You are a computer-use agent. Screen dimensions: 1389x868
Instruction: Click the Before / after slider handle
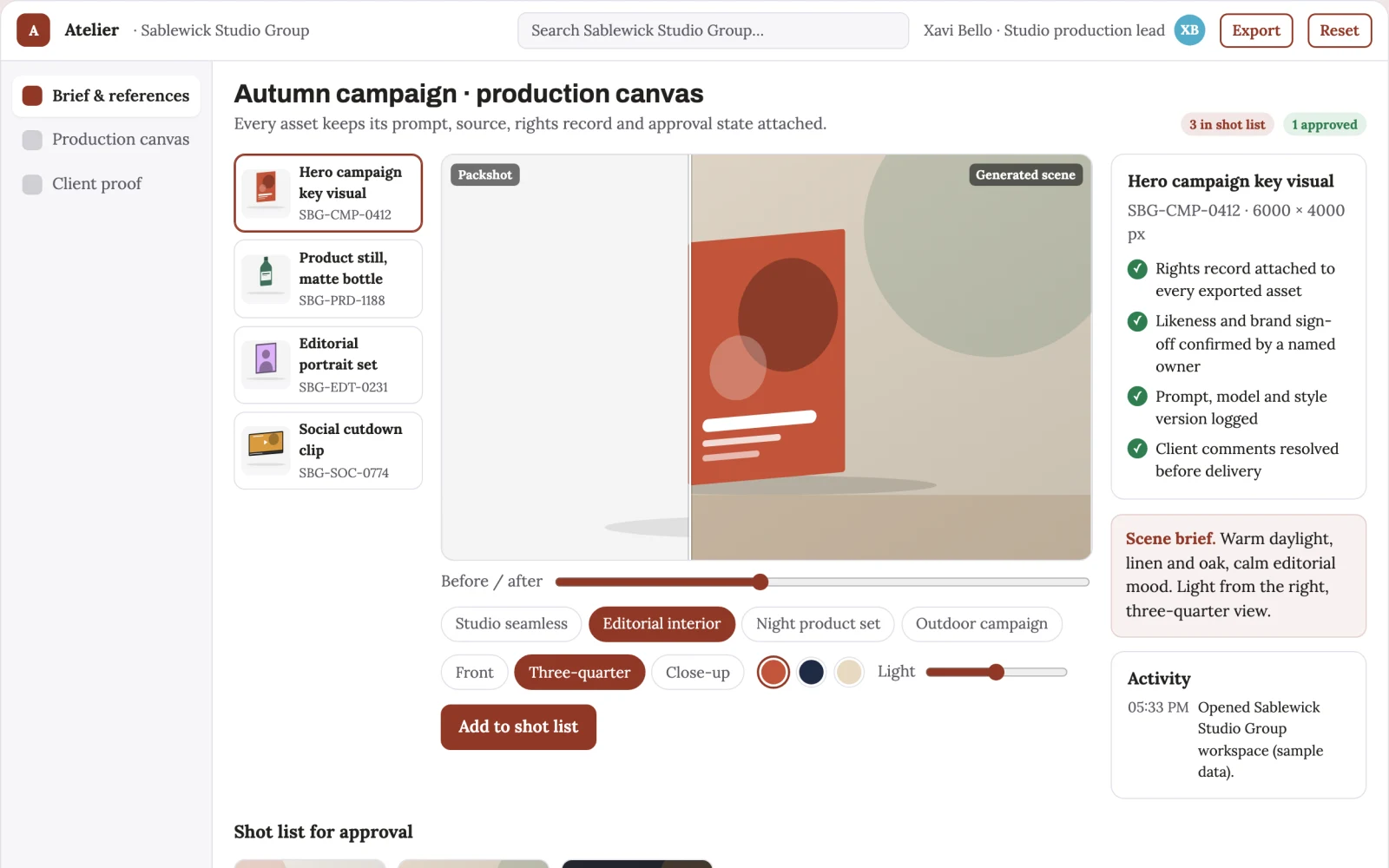pos(760,582)
